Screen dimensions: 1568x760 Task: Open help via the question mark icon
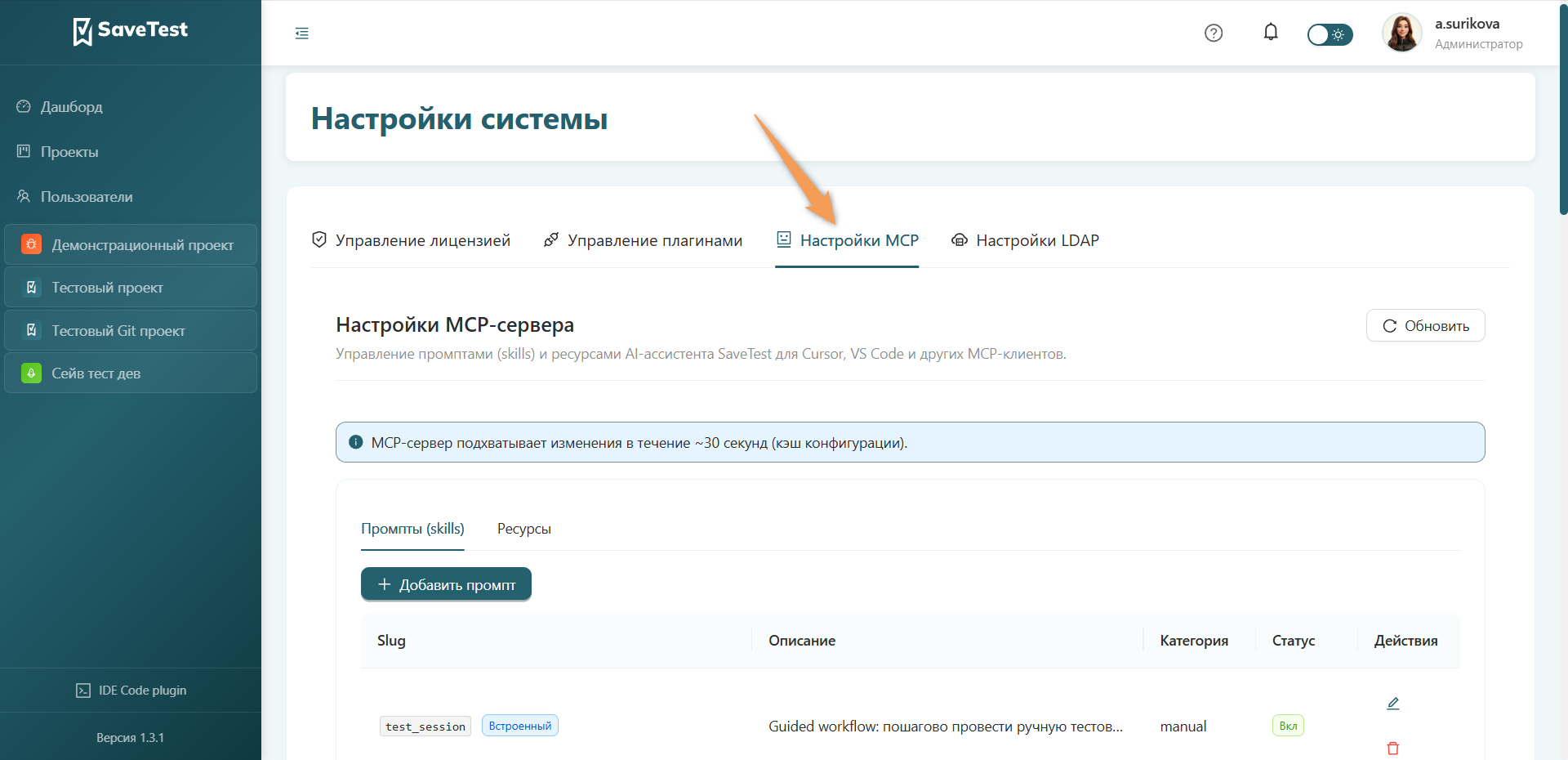1214,33
